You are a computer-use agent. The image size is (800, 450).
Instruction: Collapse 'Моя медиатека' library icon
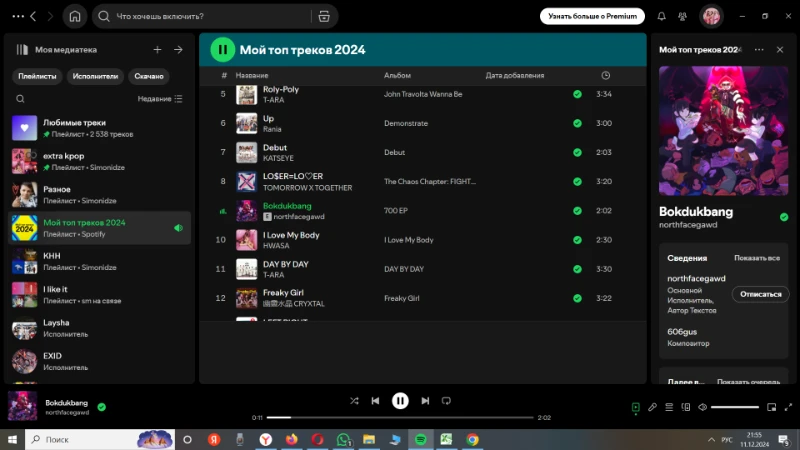pyautogui.click(x=22, y=49)
